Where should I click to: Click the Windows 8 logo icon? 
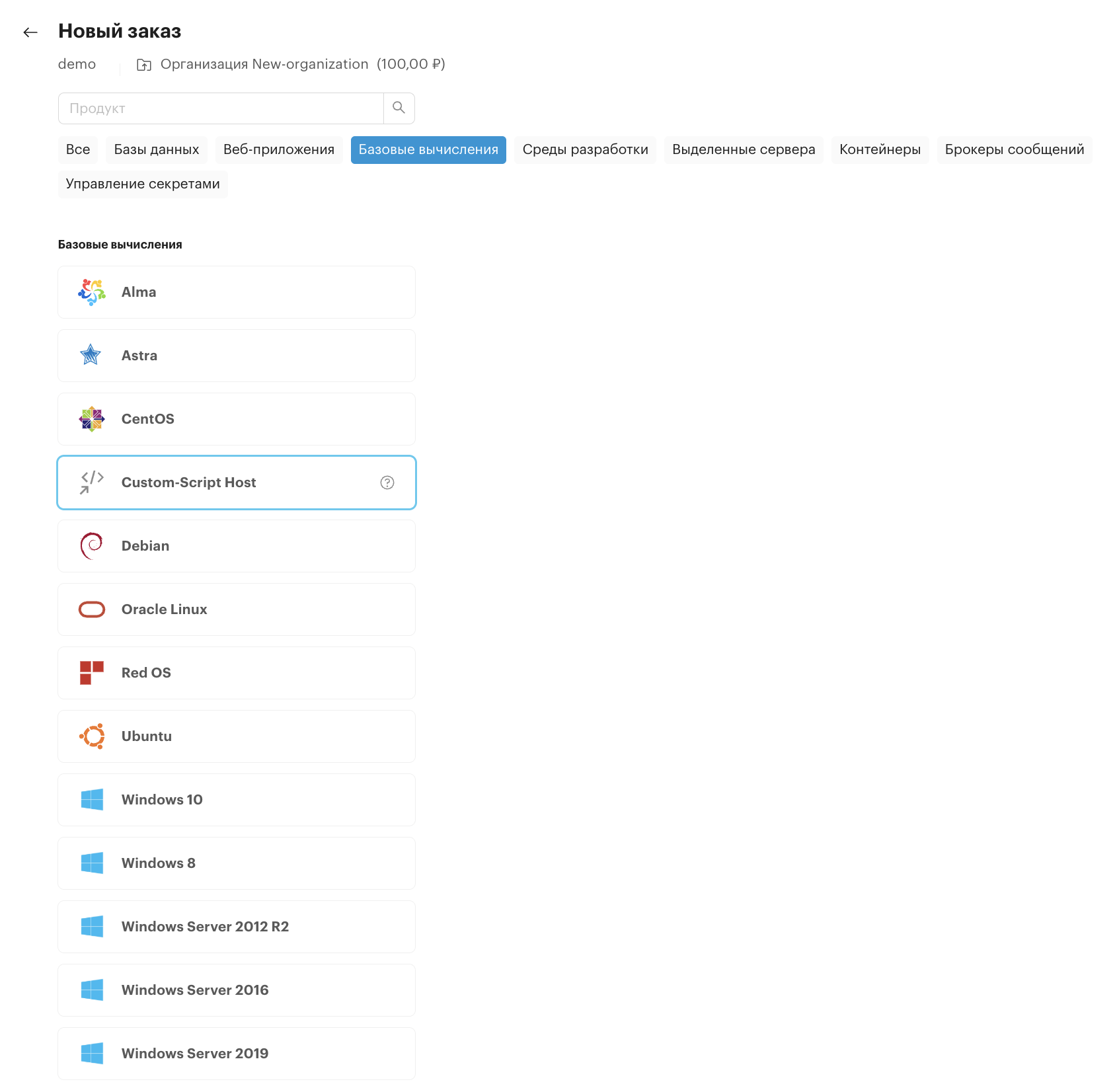(x=92, y=863)
